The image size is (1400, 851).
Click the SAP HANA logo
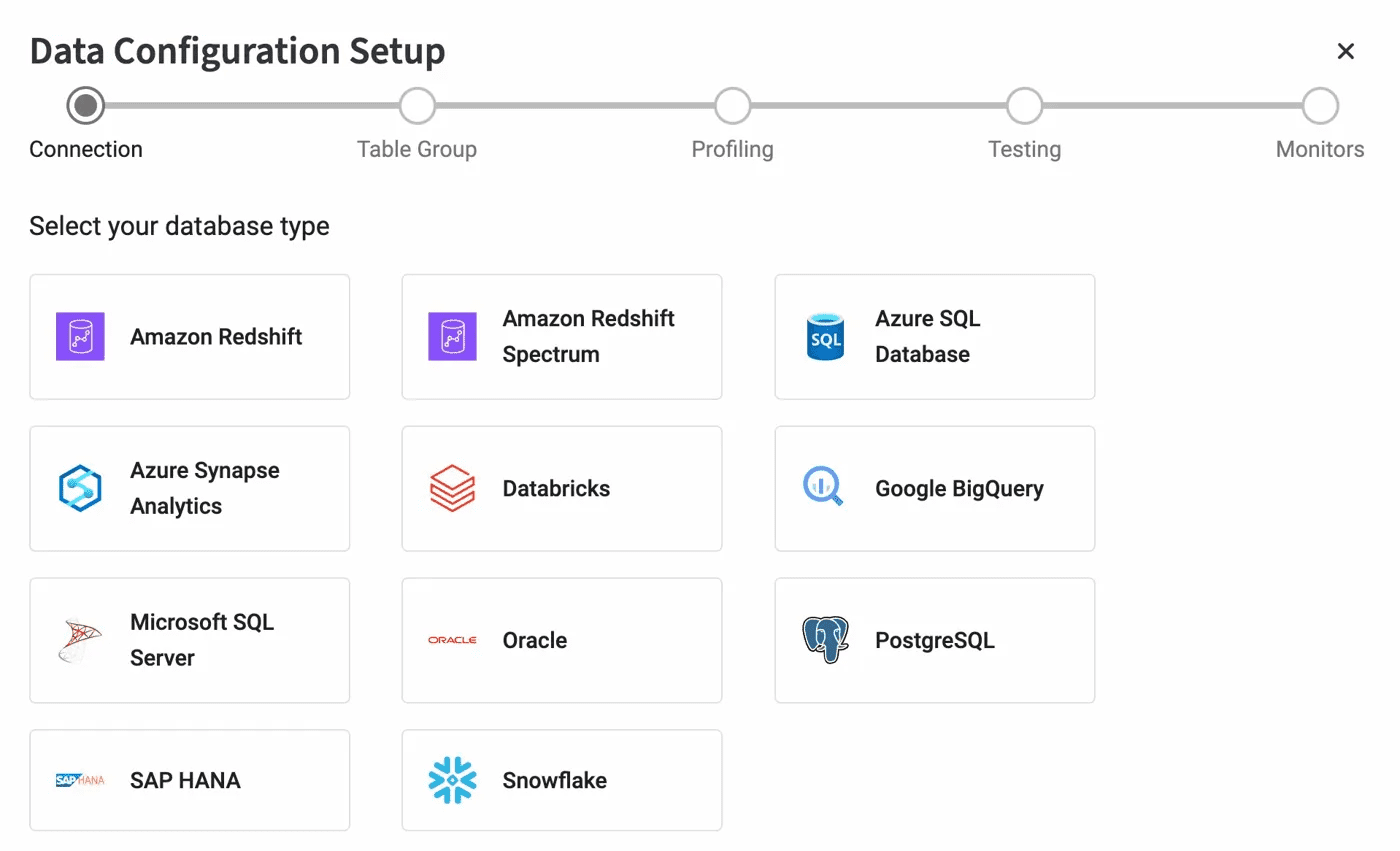(80, 781)
